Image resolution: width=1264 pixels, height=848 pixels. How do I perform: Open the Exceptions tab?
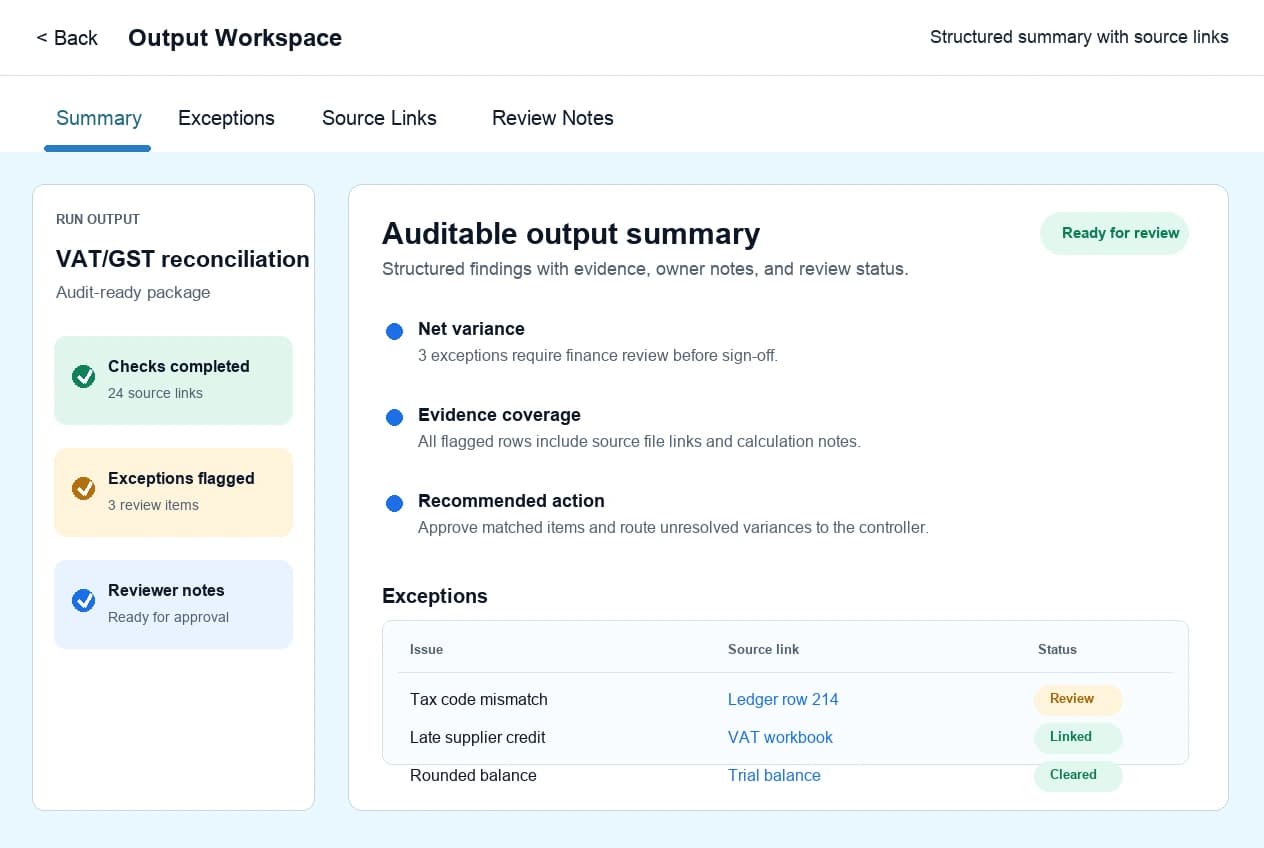(x=226, y=118)
